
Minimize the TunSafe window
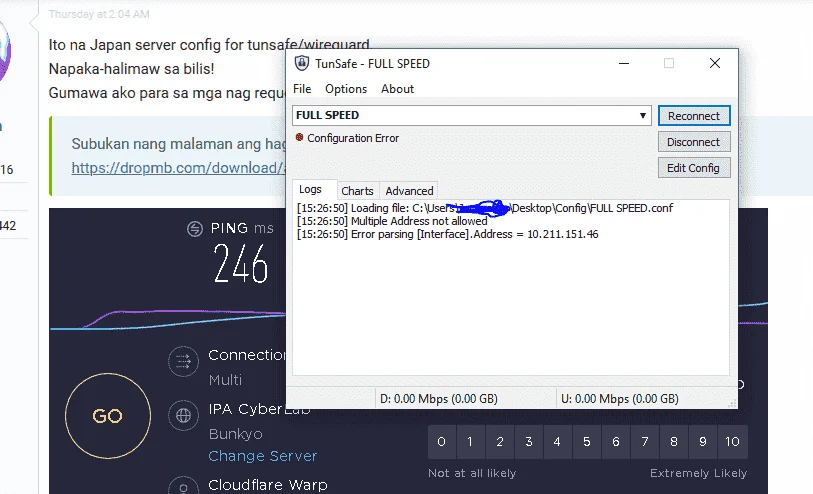(x=624, y=63)
